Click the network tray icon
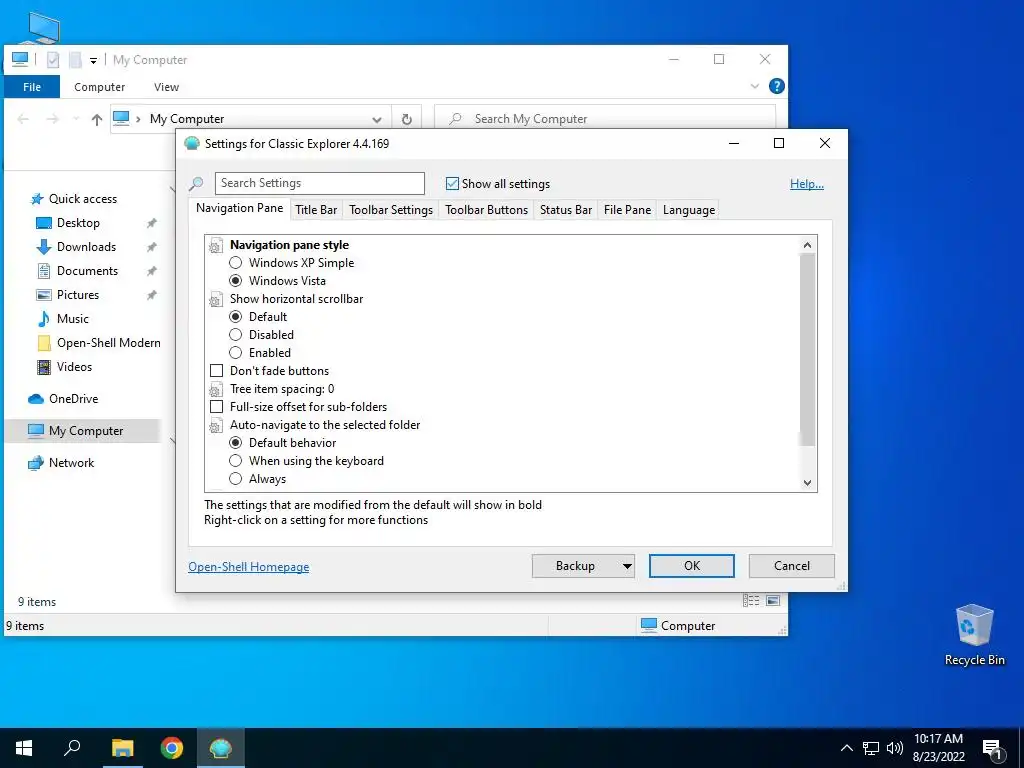Screen dimensions: 1024x768 (871, 748)
